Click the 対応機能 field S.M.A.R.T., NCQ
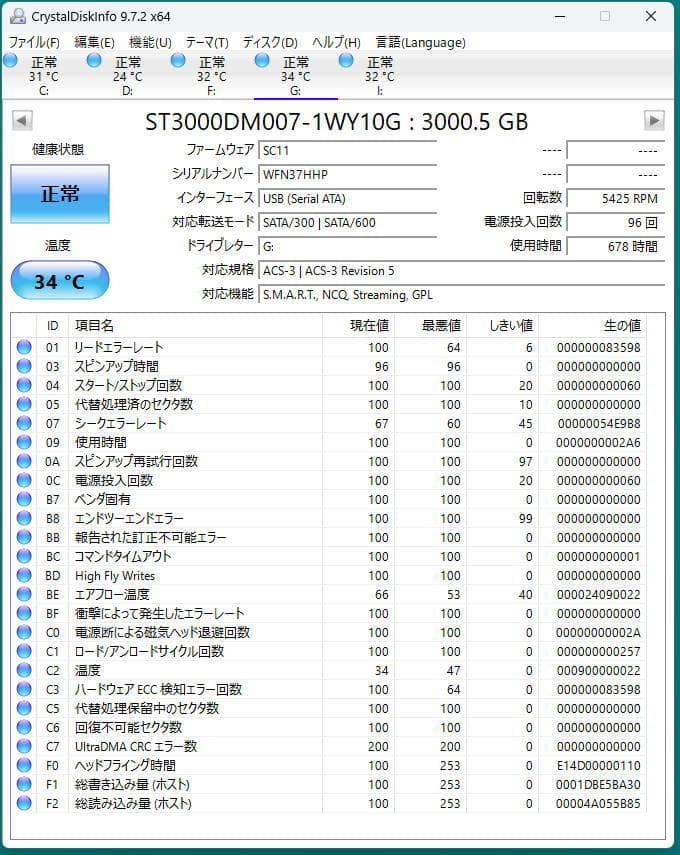 (x=461, y=294)
